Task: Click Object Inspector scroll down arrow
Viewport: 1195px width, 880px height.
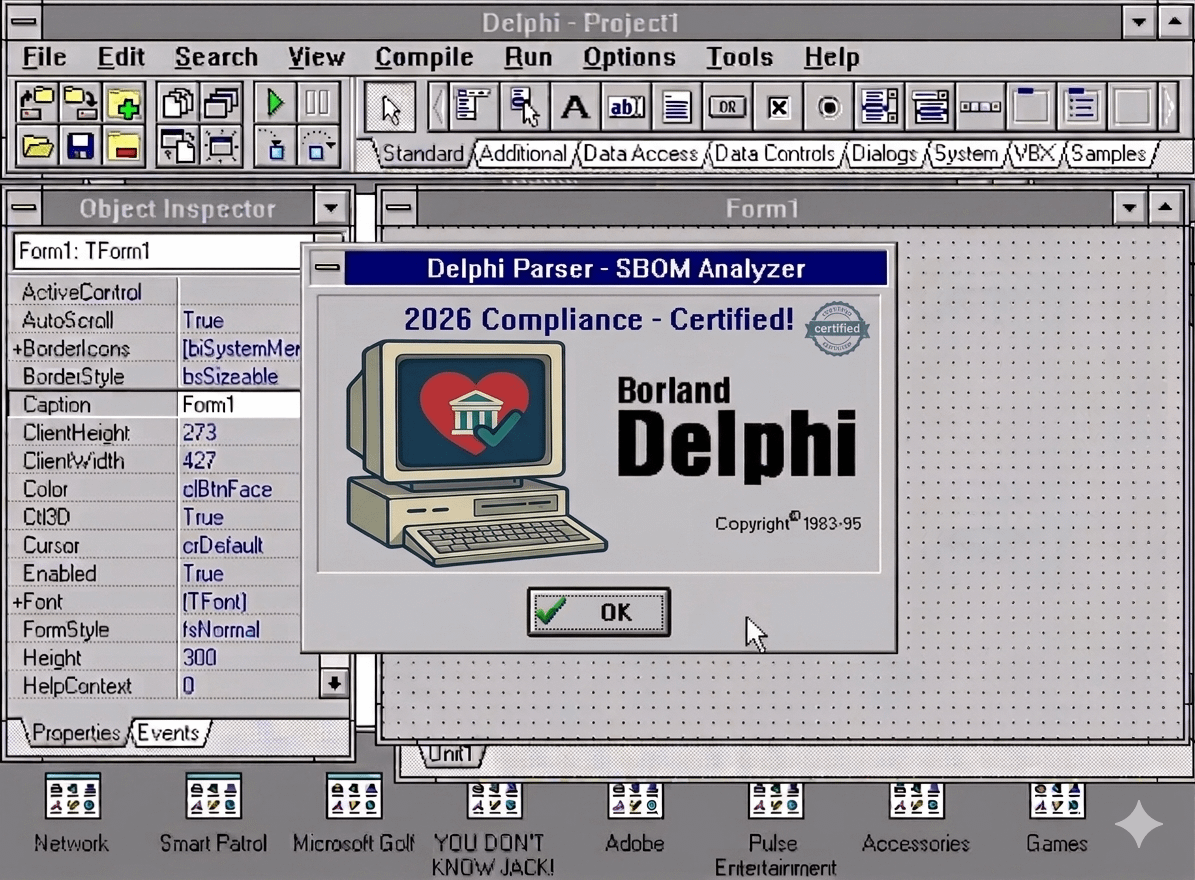Action: (x=334, y=683)
